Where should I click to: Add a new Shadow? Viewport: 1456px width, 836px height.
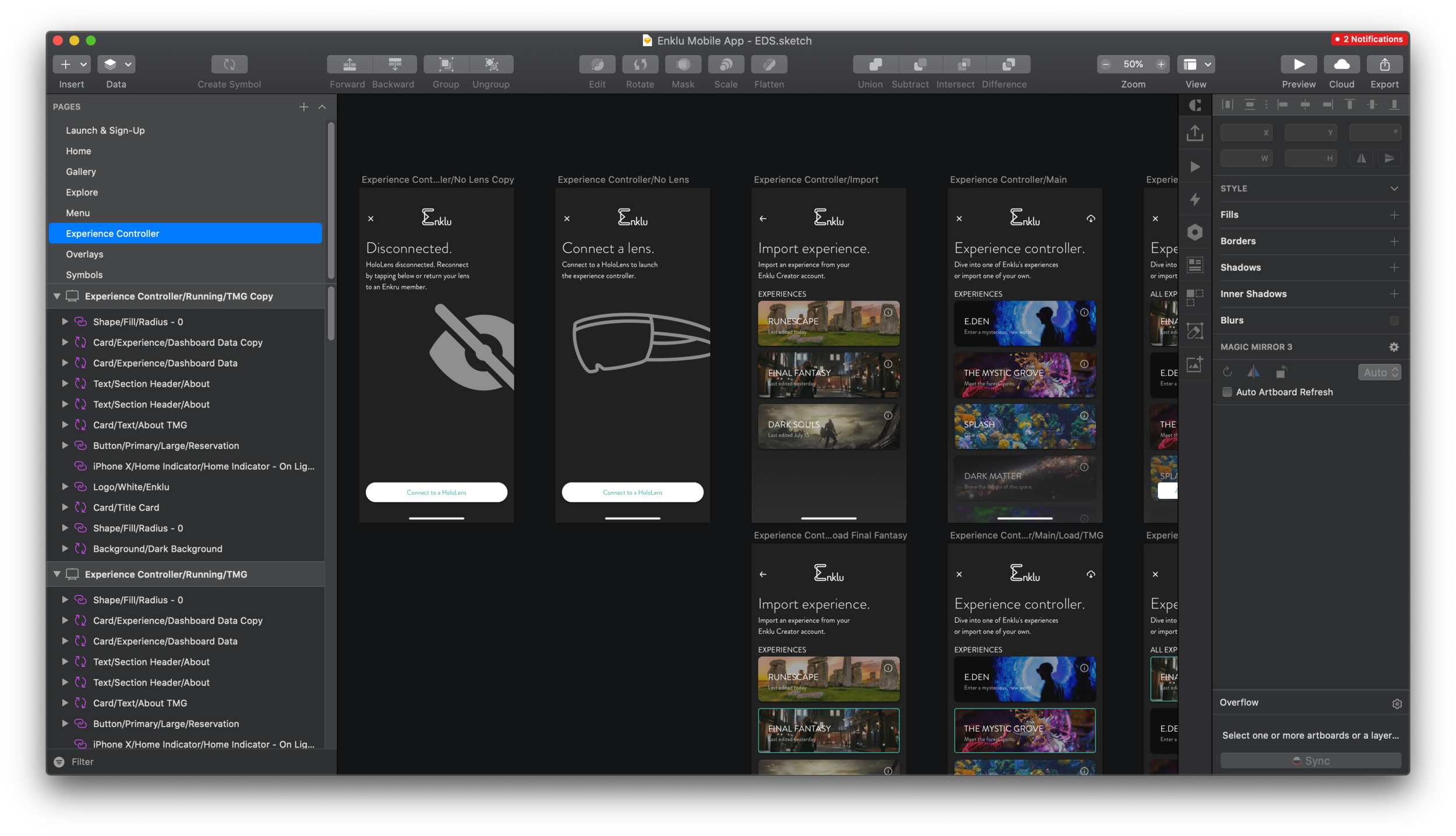pyautogui.click(x=1394, y=268)
